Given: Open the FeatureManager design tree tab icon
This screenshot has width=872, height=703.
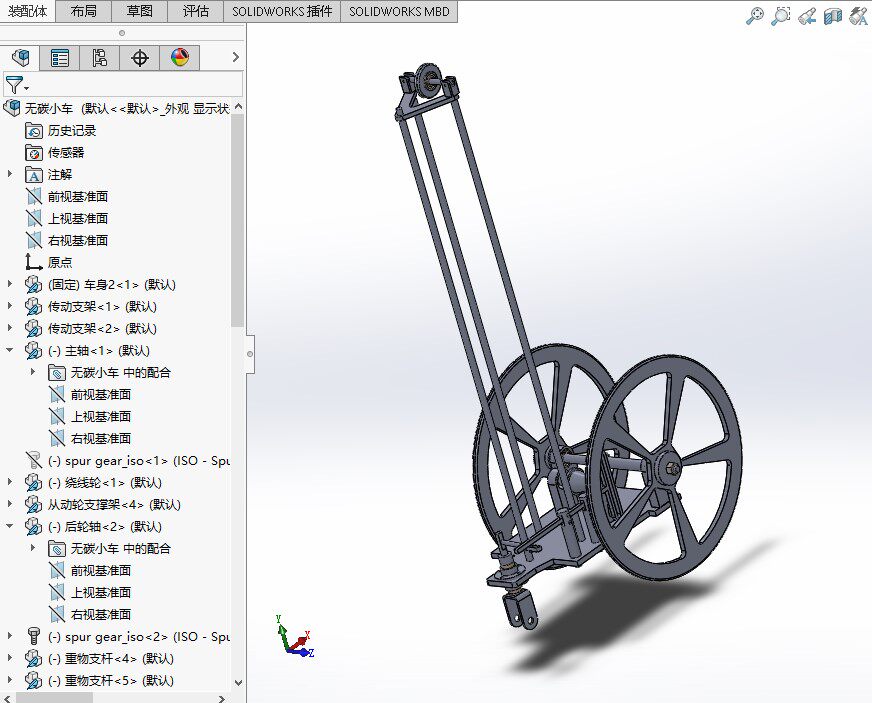Looking at the screenshot, I should pyautogui.click(x=20, y=57).
